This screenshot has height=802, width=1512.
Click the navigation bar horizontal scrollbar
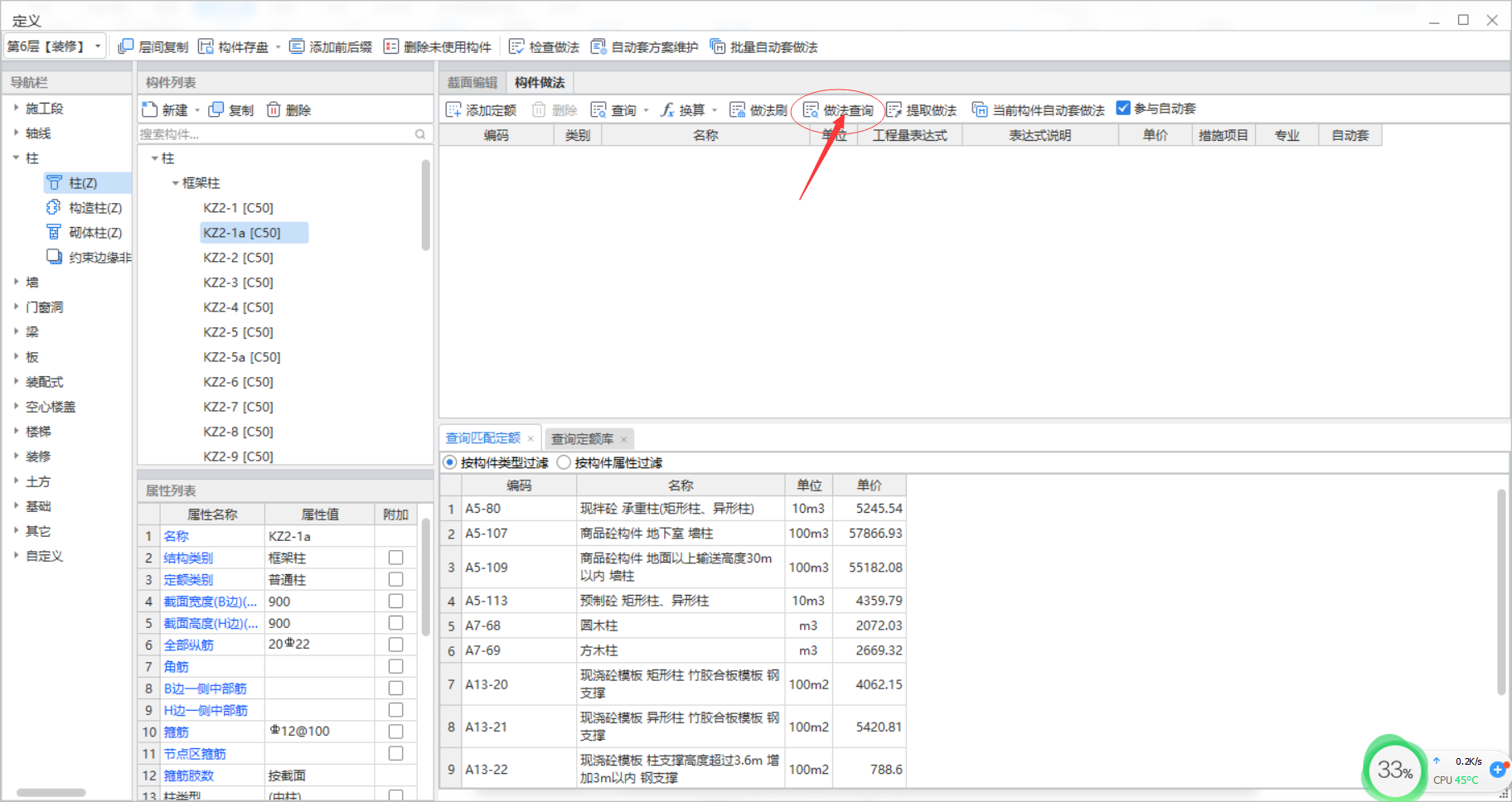coord(51,792)
